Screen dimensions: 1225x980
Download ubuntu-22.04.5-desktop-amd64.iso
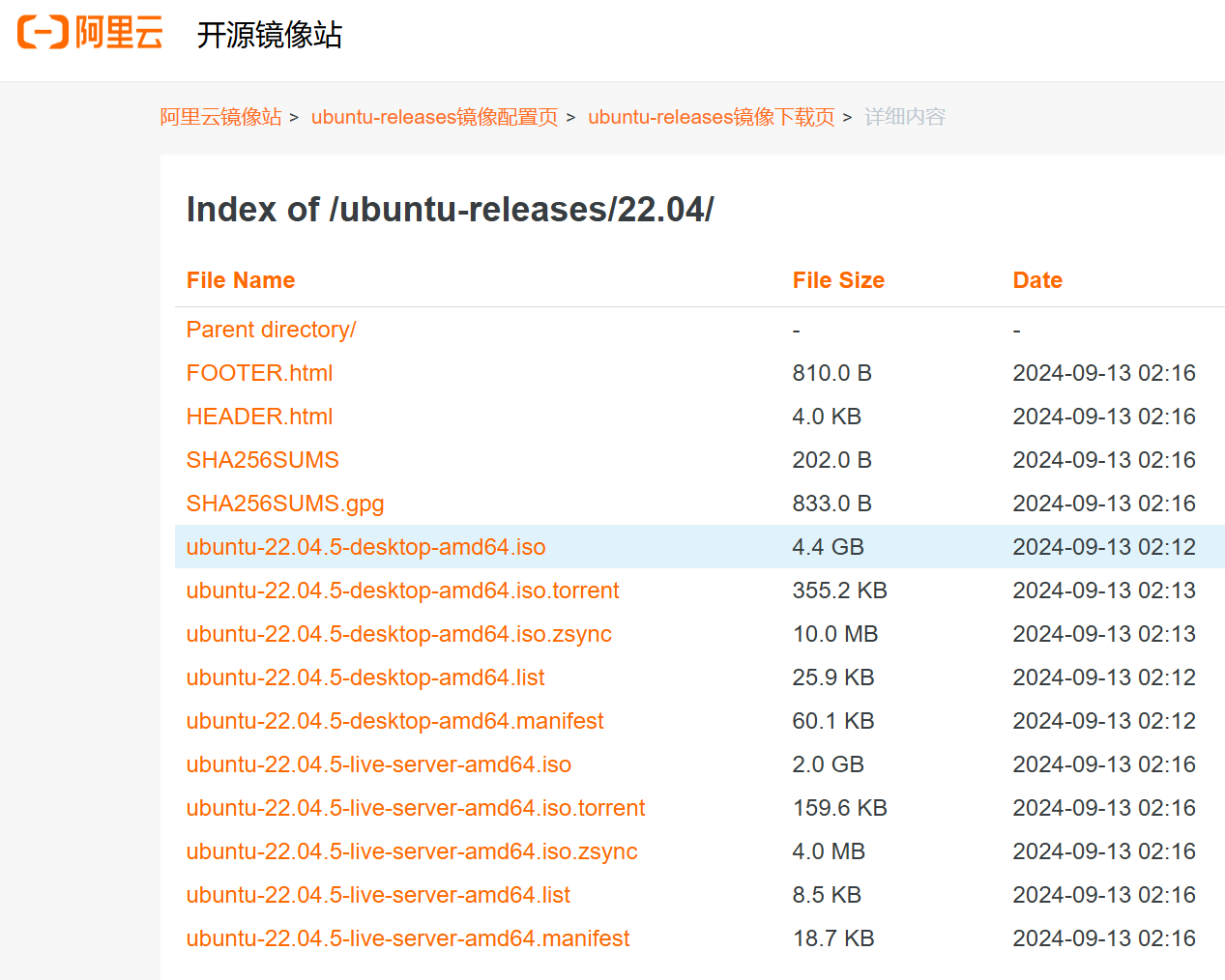pos(365,547)
